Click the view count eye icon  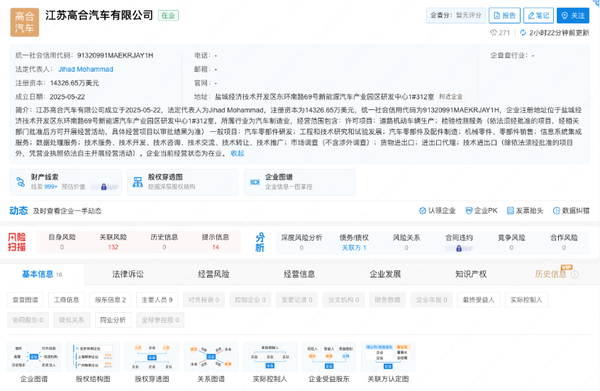pos(493,33)
